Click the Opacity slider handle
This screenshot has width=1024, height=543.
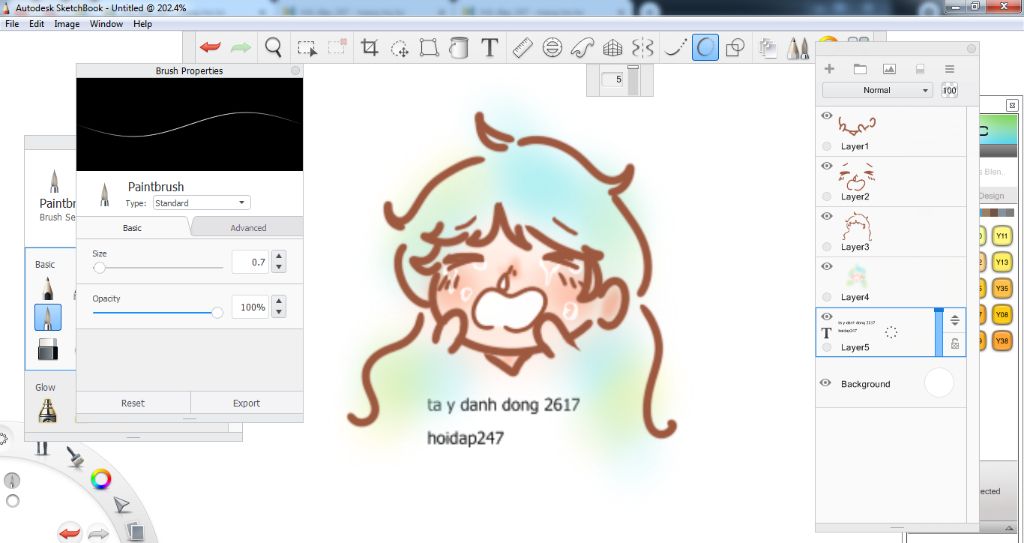click(217, 312)
